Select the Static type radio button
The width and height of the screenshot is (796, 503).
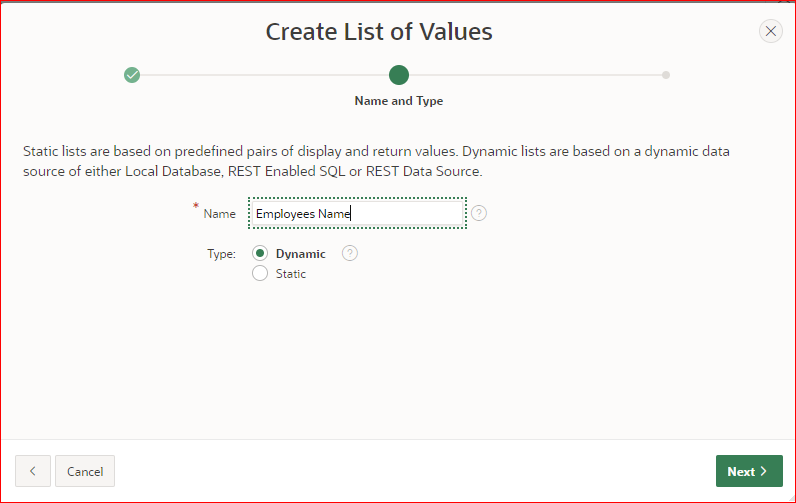[x=260, y=274]
